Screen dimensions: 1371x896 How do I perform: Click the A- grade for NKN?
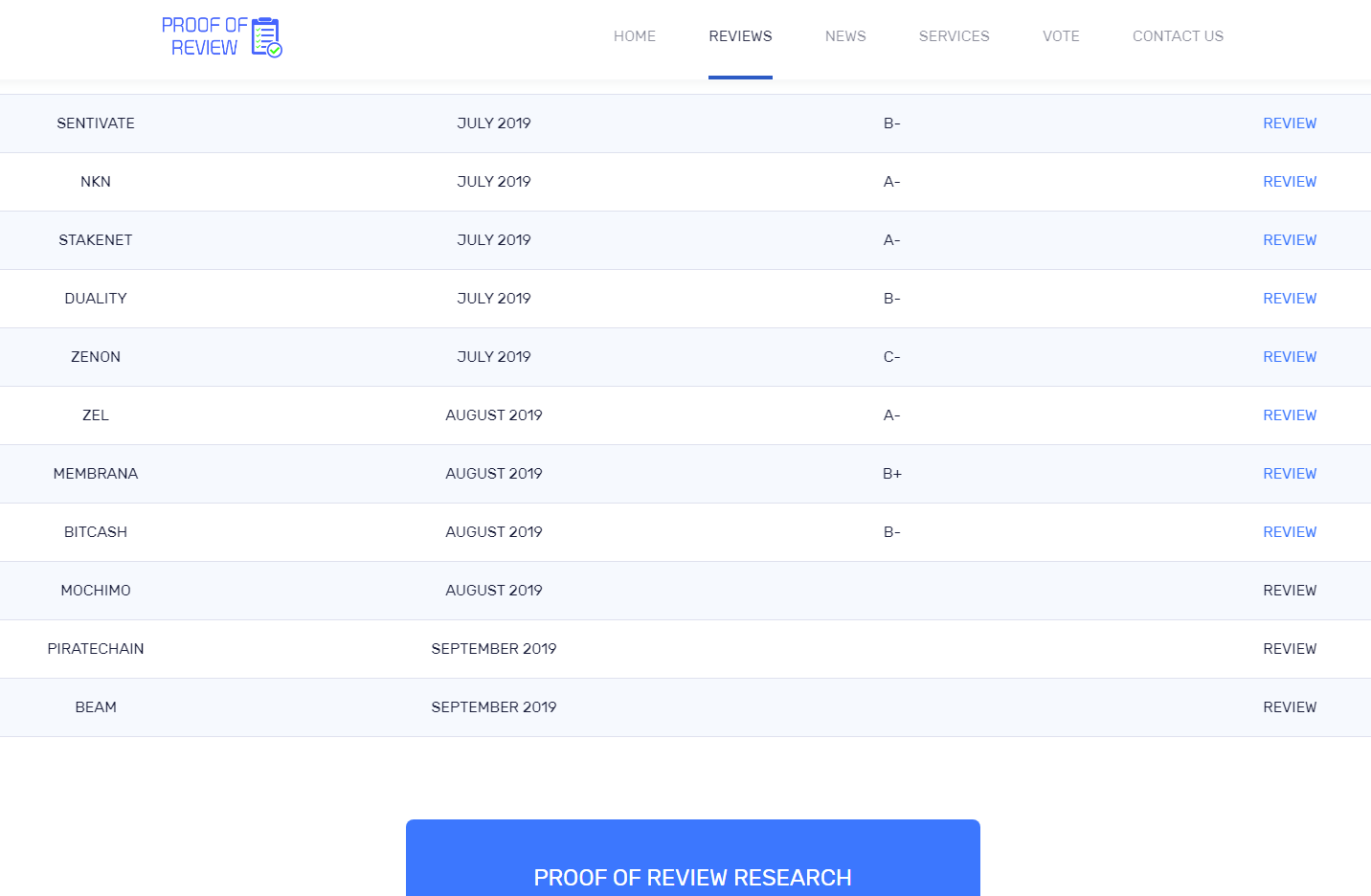[x=892, y=182]
